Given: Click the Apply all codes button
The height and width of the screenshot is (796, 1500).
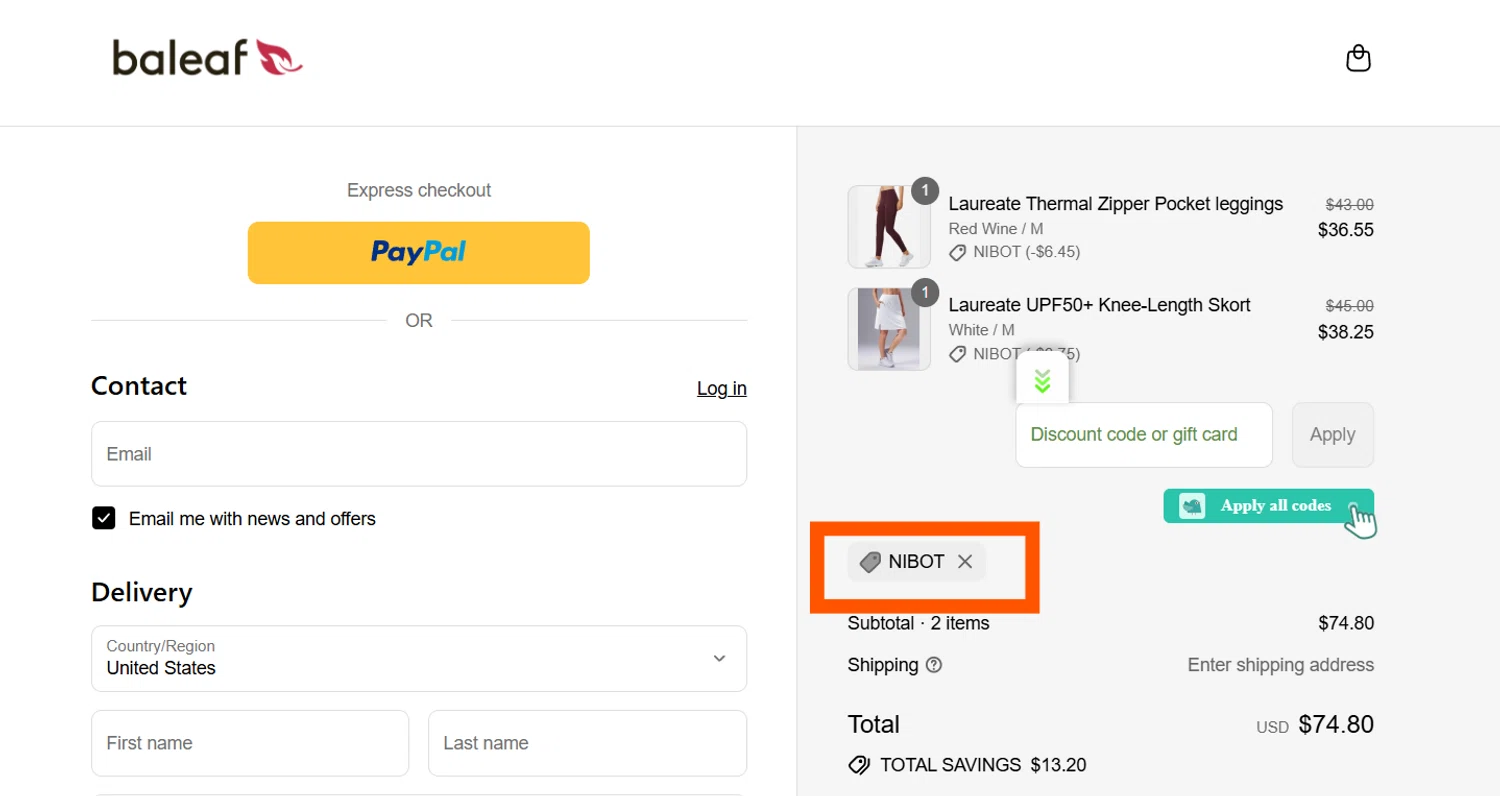Looking at the screenshot, I should point(1268,506).
